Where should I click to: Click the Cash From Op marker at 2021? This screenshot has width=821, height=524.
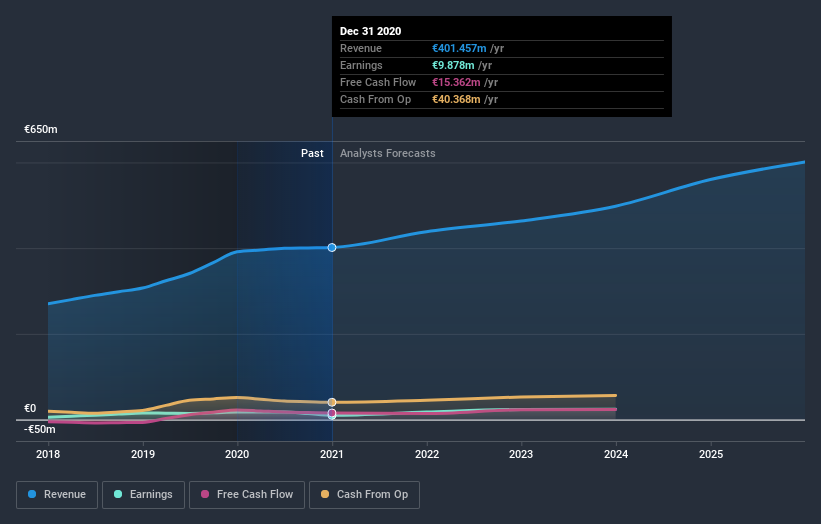click(x=332, y=402)
